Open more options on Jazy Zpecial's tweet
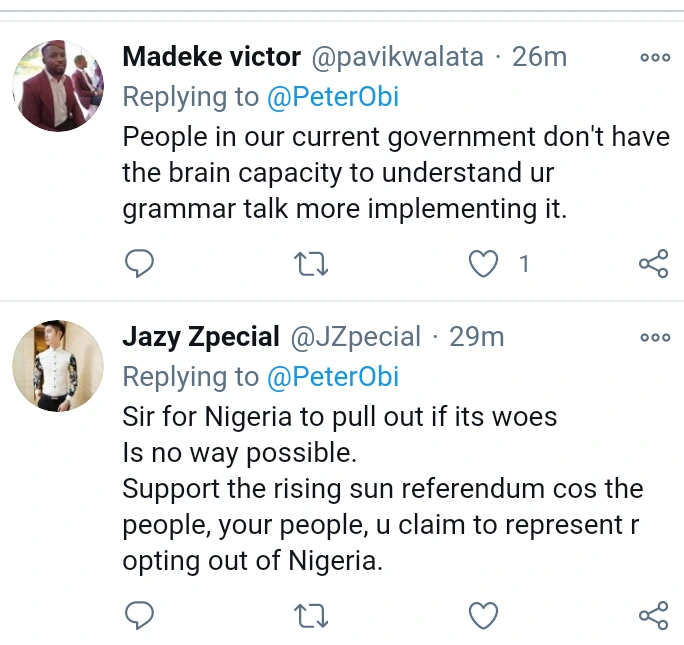The height and width of the screenshot is (645, 684). [655, 338]
